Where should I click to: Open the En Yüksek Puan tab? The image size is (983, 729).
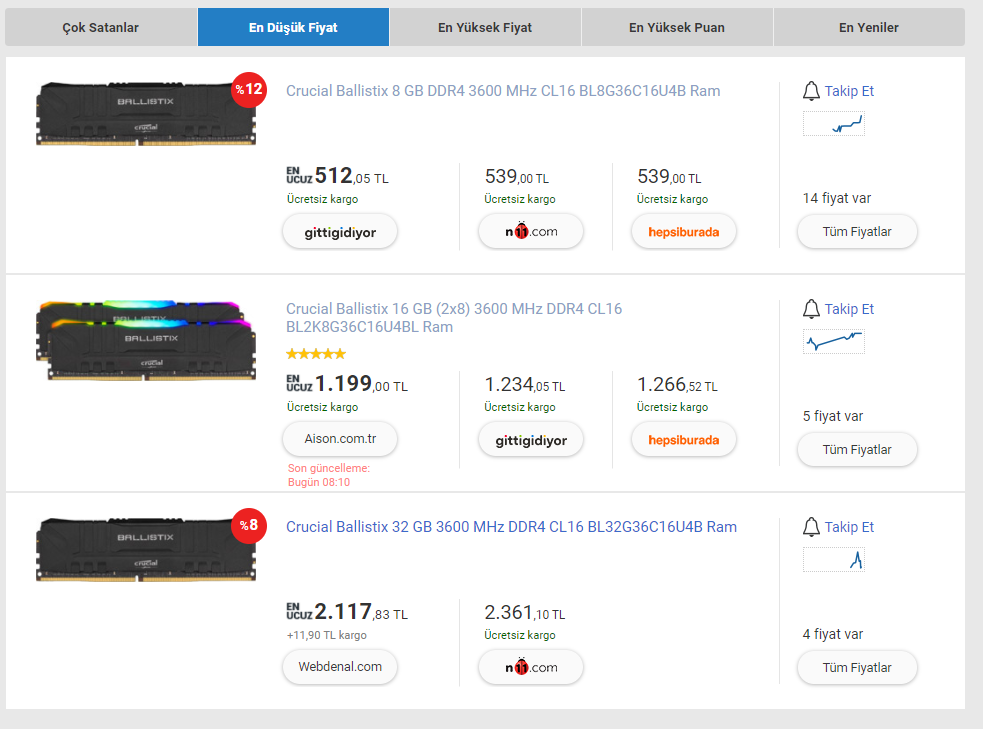click(677, 28)
